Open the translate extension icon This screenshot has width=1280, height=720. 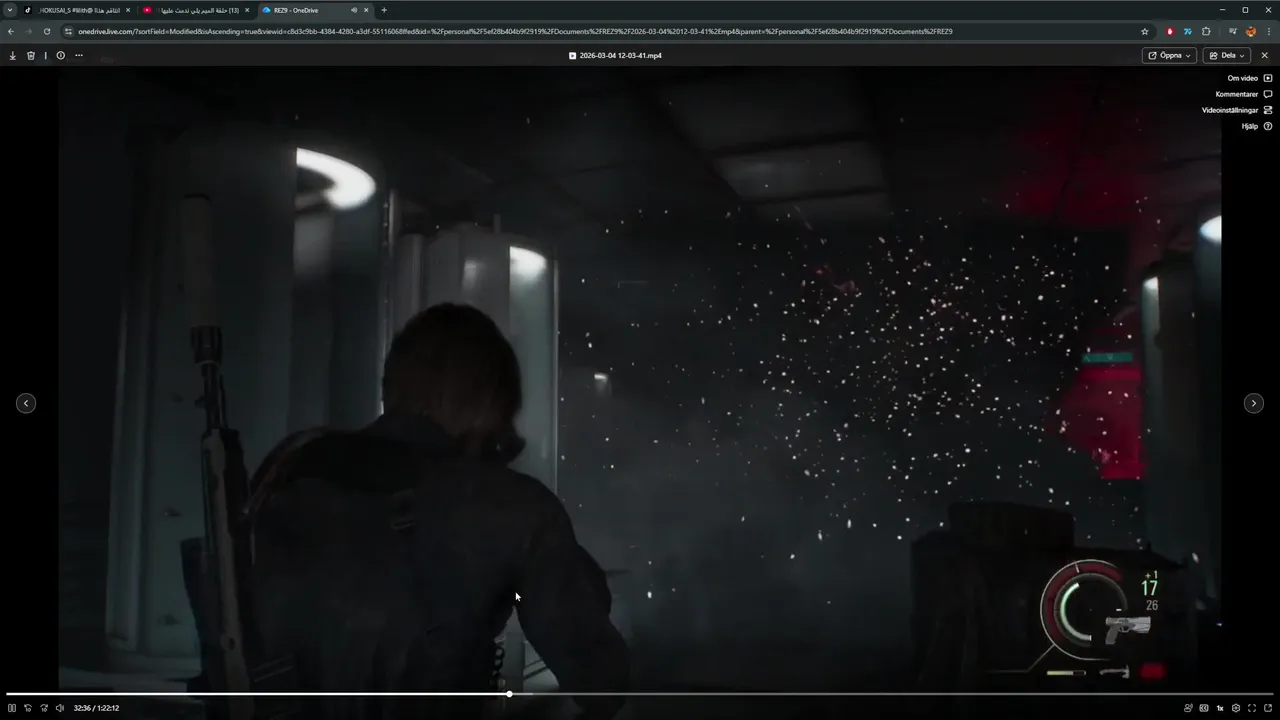click(1188, 31)
